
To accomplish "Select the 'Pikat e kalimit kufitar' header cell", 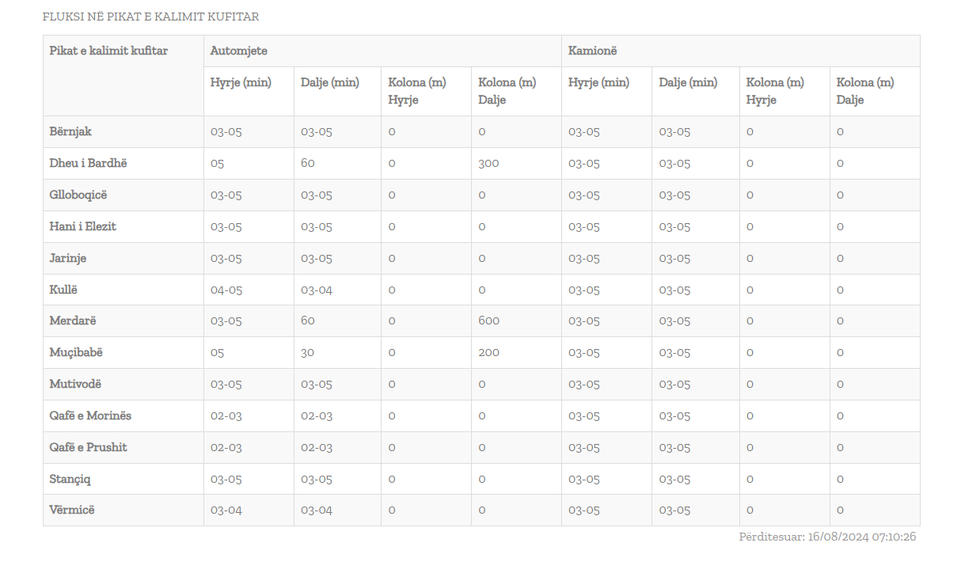I will tap(109, 51).
